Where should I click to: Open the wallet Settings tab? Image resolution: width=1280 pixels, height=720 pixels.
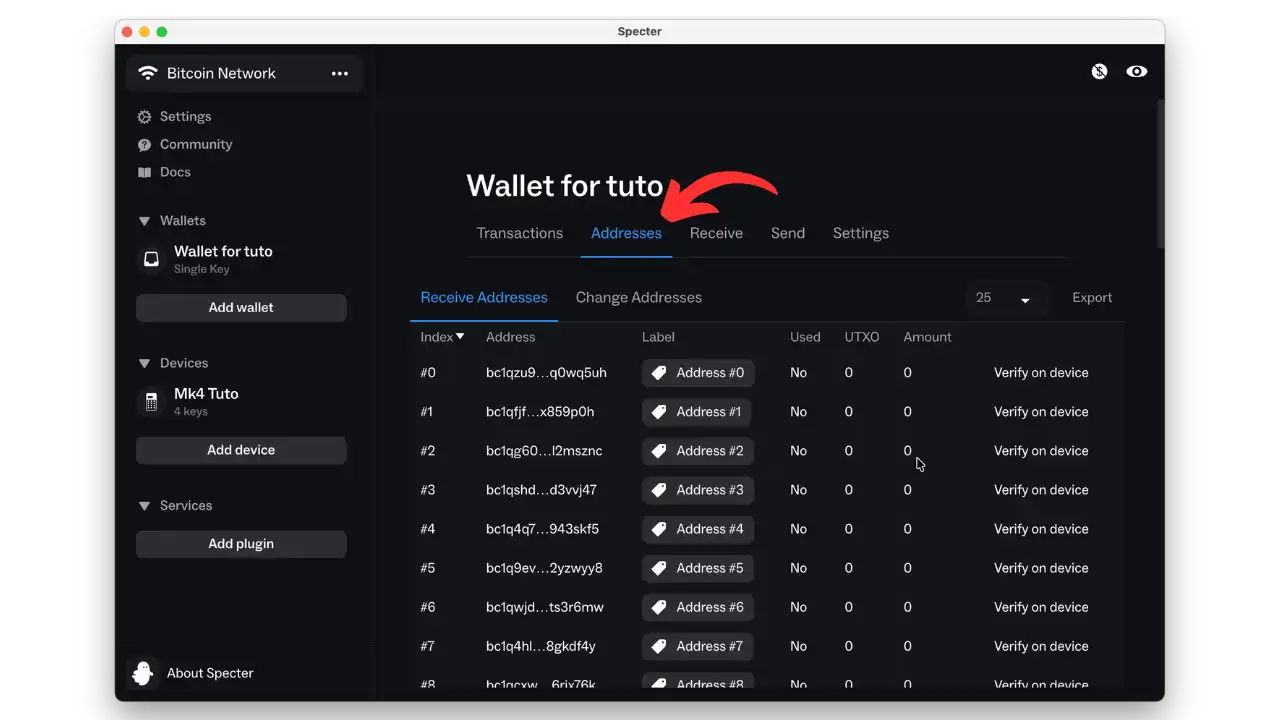(x=861, y=233)
